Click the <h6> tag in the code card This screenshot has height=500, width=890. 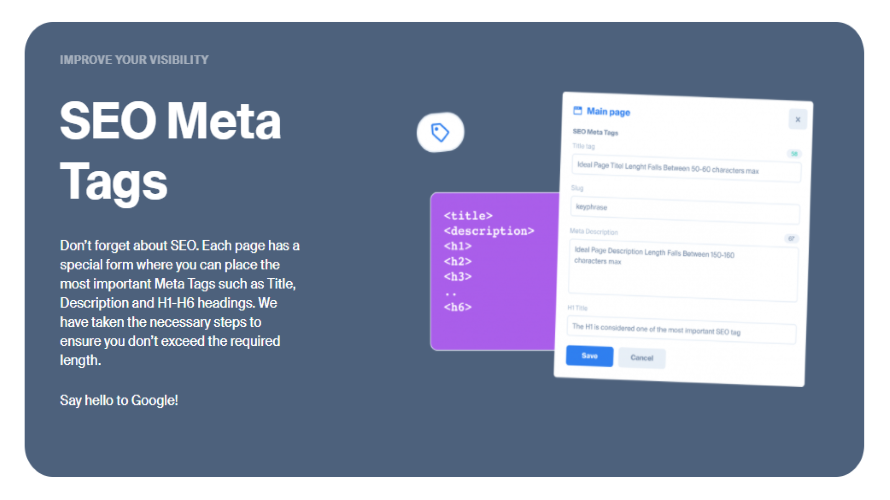click(x=457, y=307)
